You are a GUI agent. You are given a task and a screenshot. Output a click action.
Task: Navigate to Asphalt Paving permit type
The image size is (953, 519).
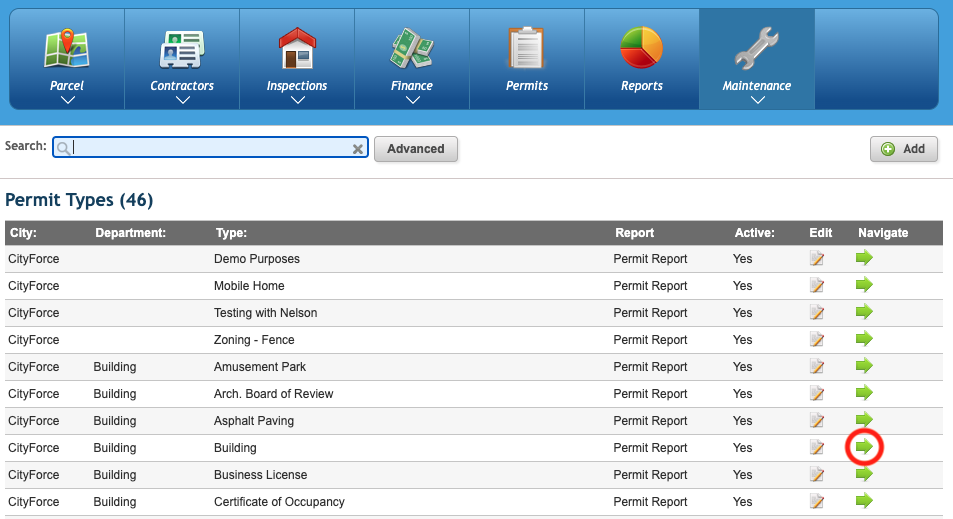point(864,419)
